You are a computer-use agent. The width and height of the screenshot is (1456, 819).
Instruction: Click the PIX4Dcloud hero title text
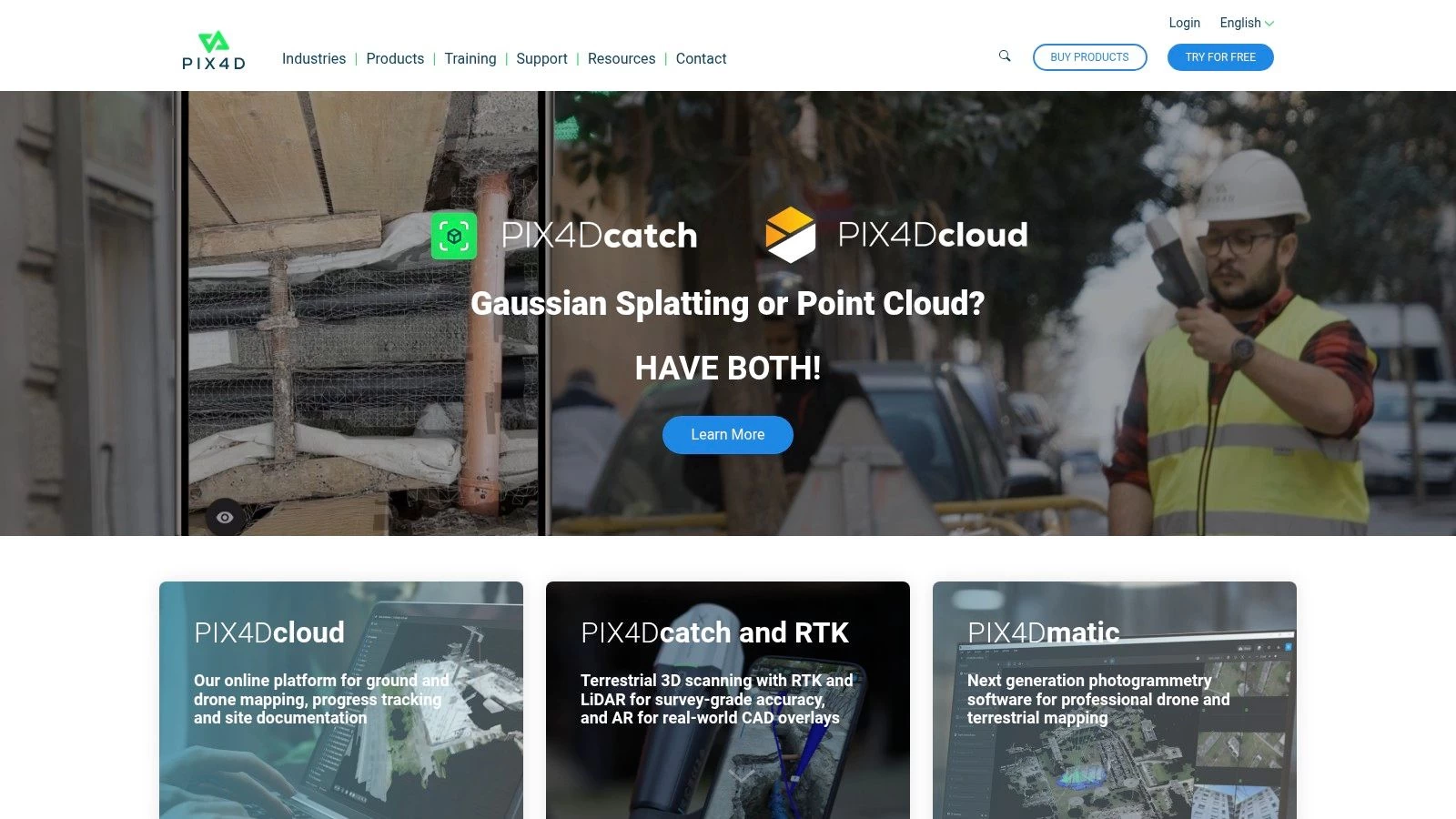tap(933, 235)
